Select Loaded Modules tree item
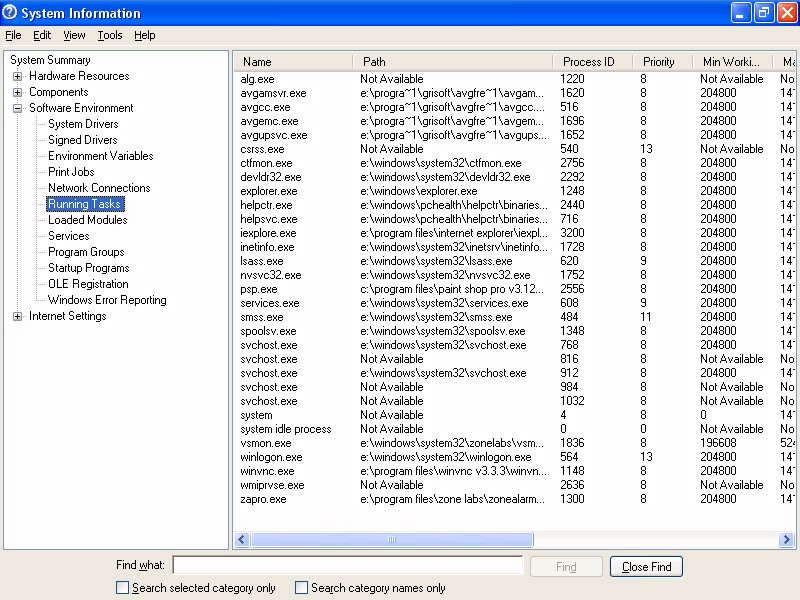The width and height of the screenshot is (800, 600). click(x=87, y=220)
